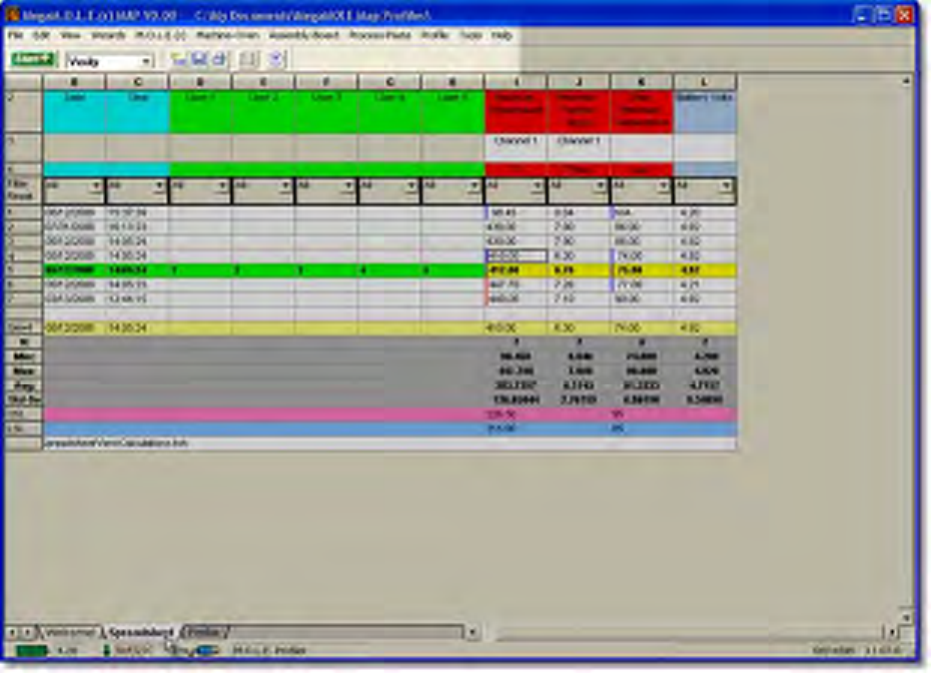This screenshot has height=673, width=931.
Task: Click the sheet tabs scroll-right arrow
Action: coord(28,632)
